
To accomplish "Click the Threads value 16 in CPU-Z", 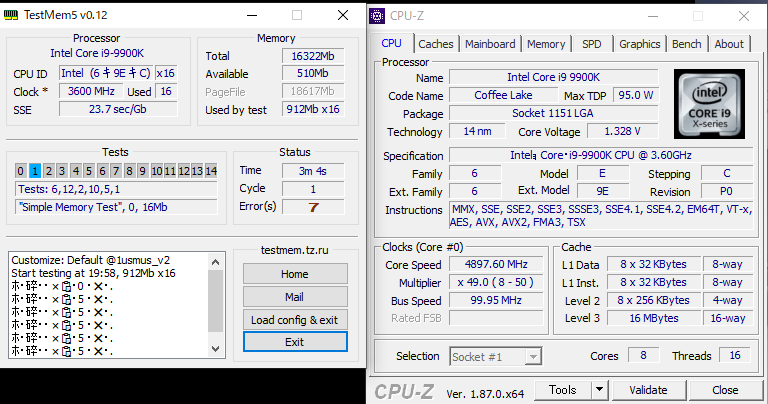I will (735, 356).
